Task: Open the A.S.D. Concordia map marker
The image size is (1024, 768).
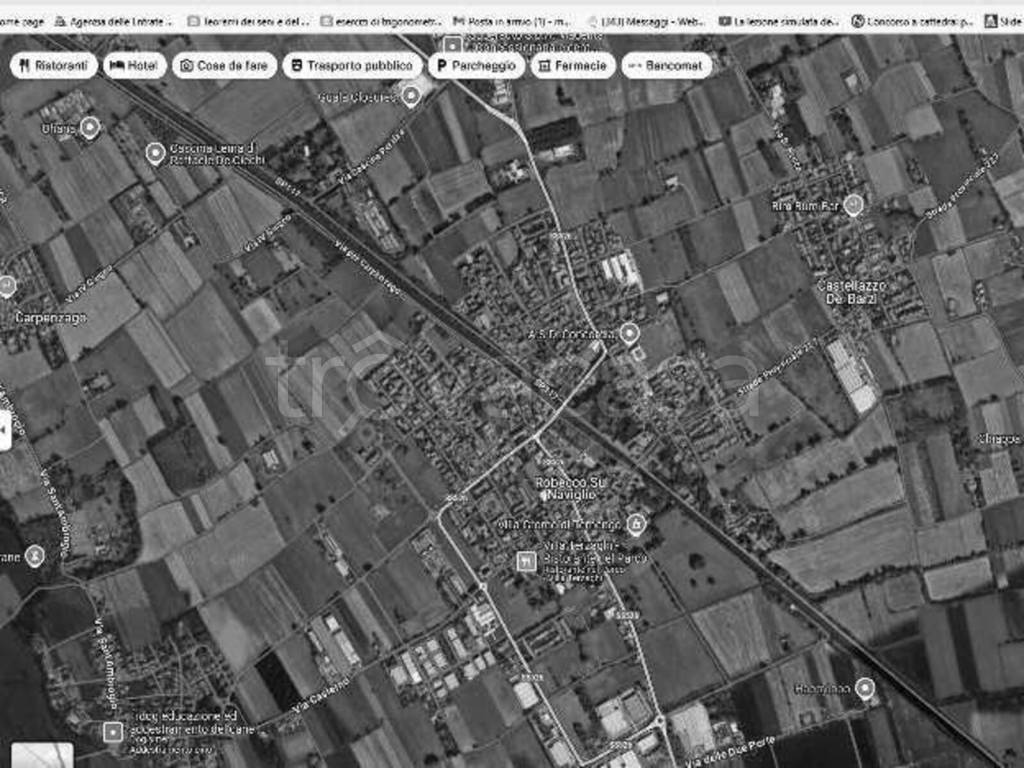Action: click(x=629, y=333)
